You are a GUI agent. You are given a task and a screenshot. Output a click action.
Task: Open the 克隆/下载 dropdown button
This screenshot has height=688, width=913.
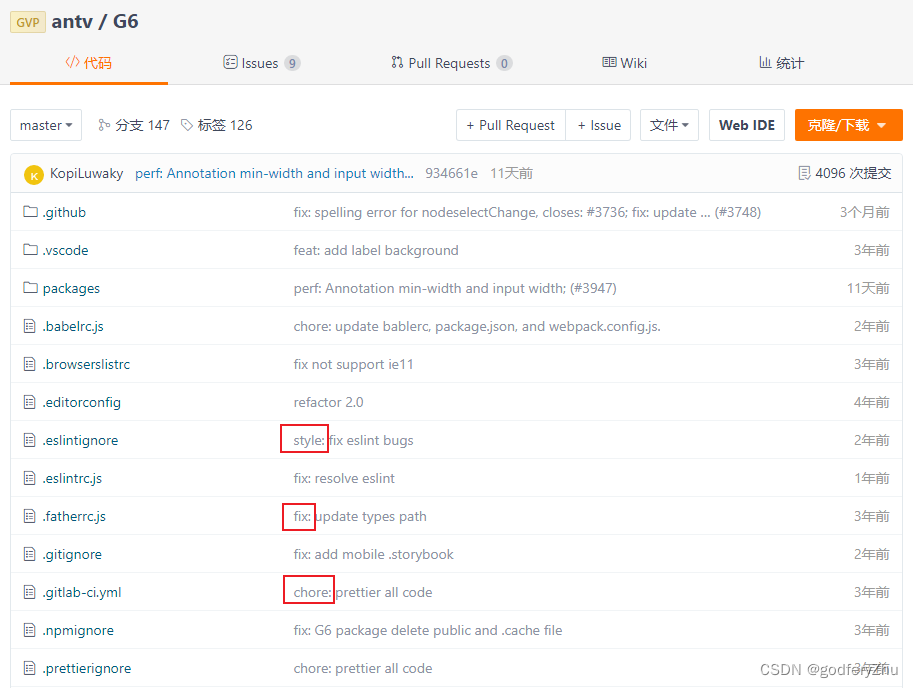coord(848,125)
